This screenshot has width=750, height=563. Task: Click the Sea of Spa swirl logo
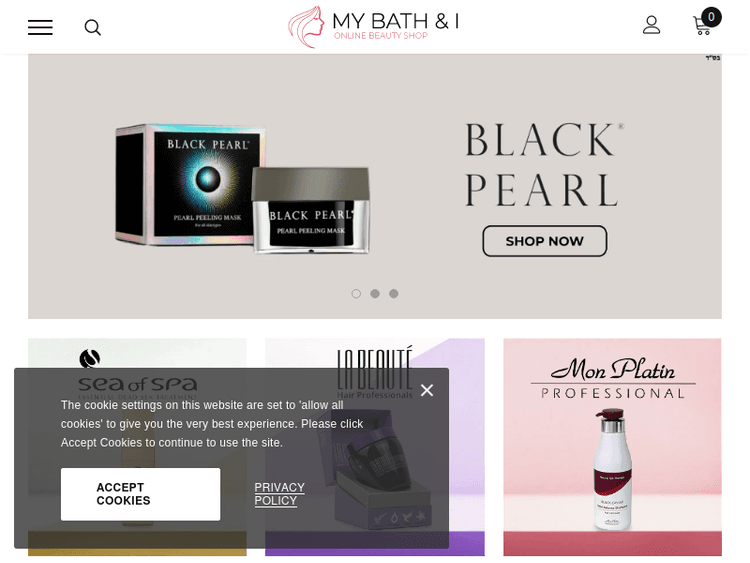click(x=89, y=358)
